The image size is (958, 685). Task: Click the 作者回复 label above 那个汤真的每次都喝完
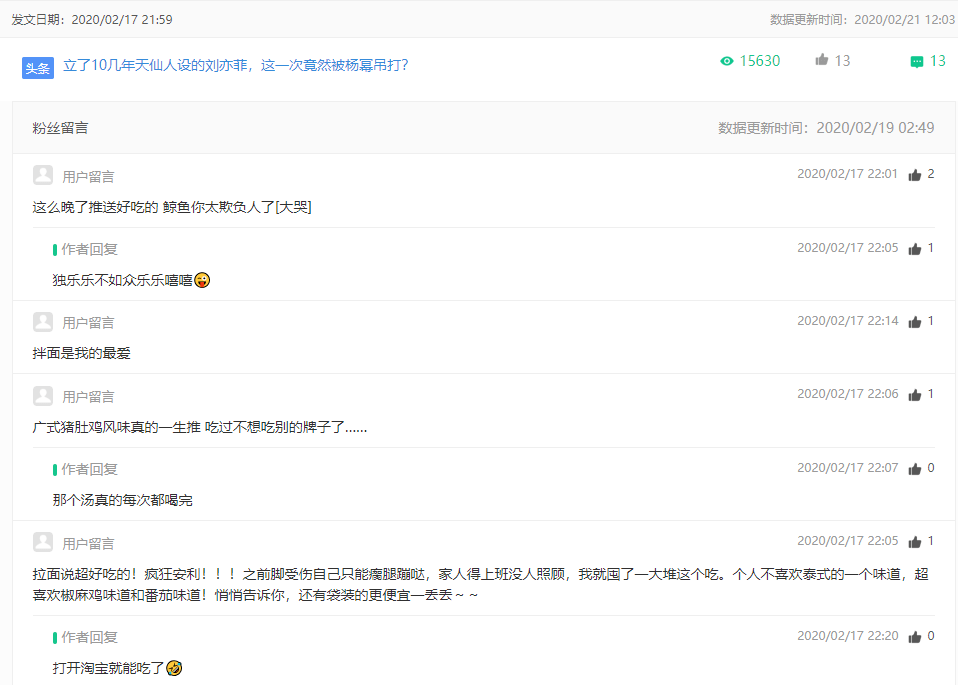89,469
